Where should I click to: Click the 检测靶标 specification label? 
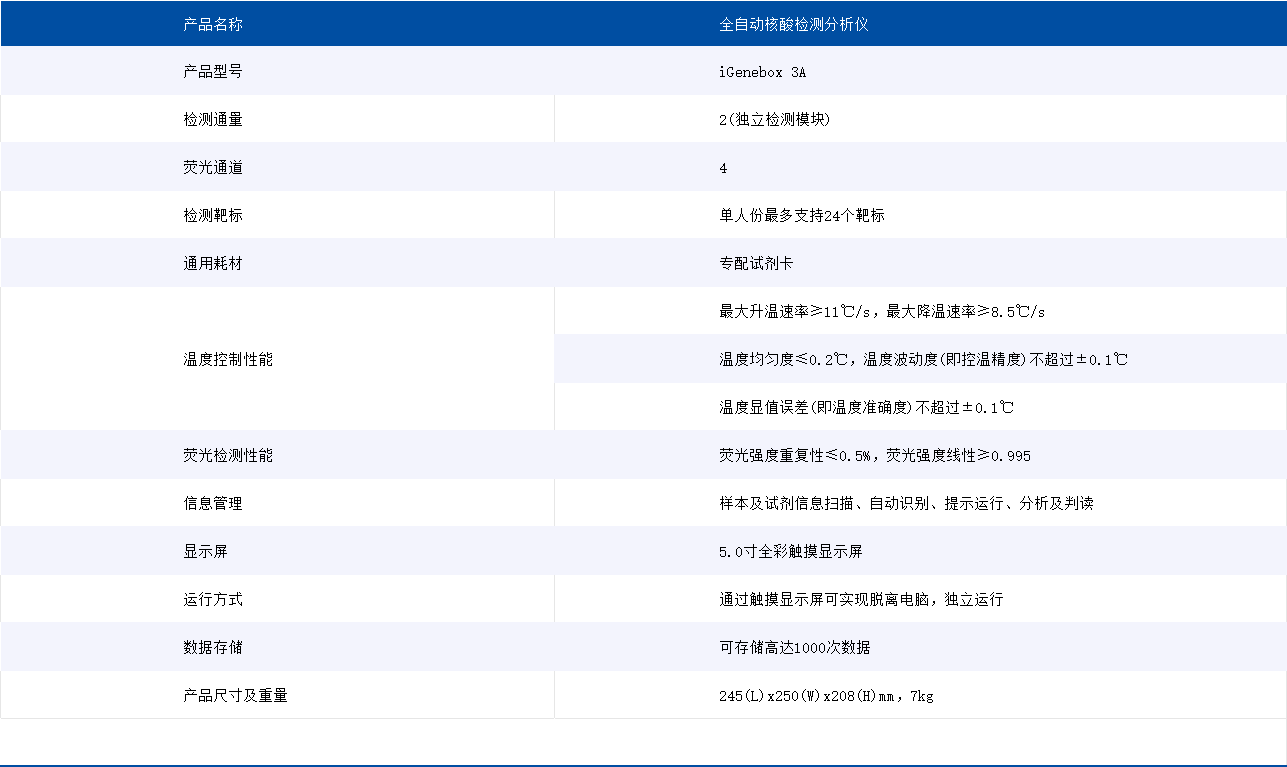pos(210,214)
